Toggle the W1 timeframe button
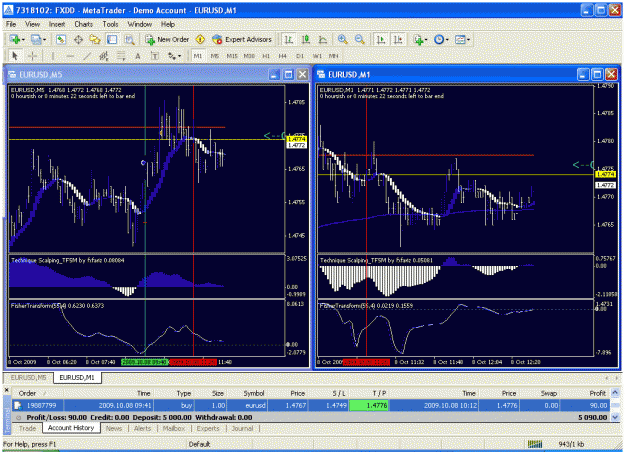The image size is (625, 452). 317,56
